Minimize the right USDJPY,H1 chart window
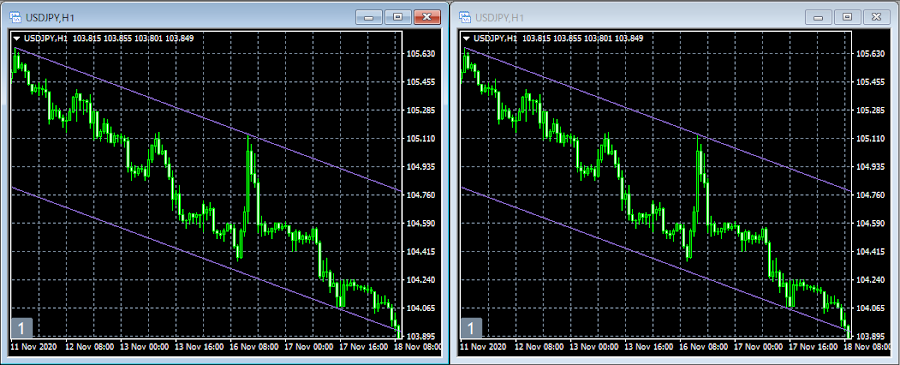 [x=819, y=17]
